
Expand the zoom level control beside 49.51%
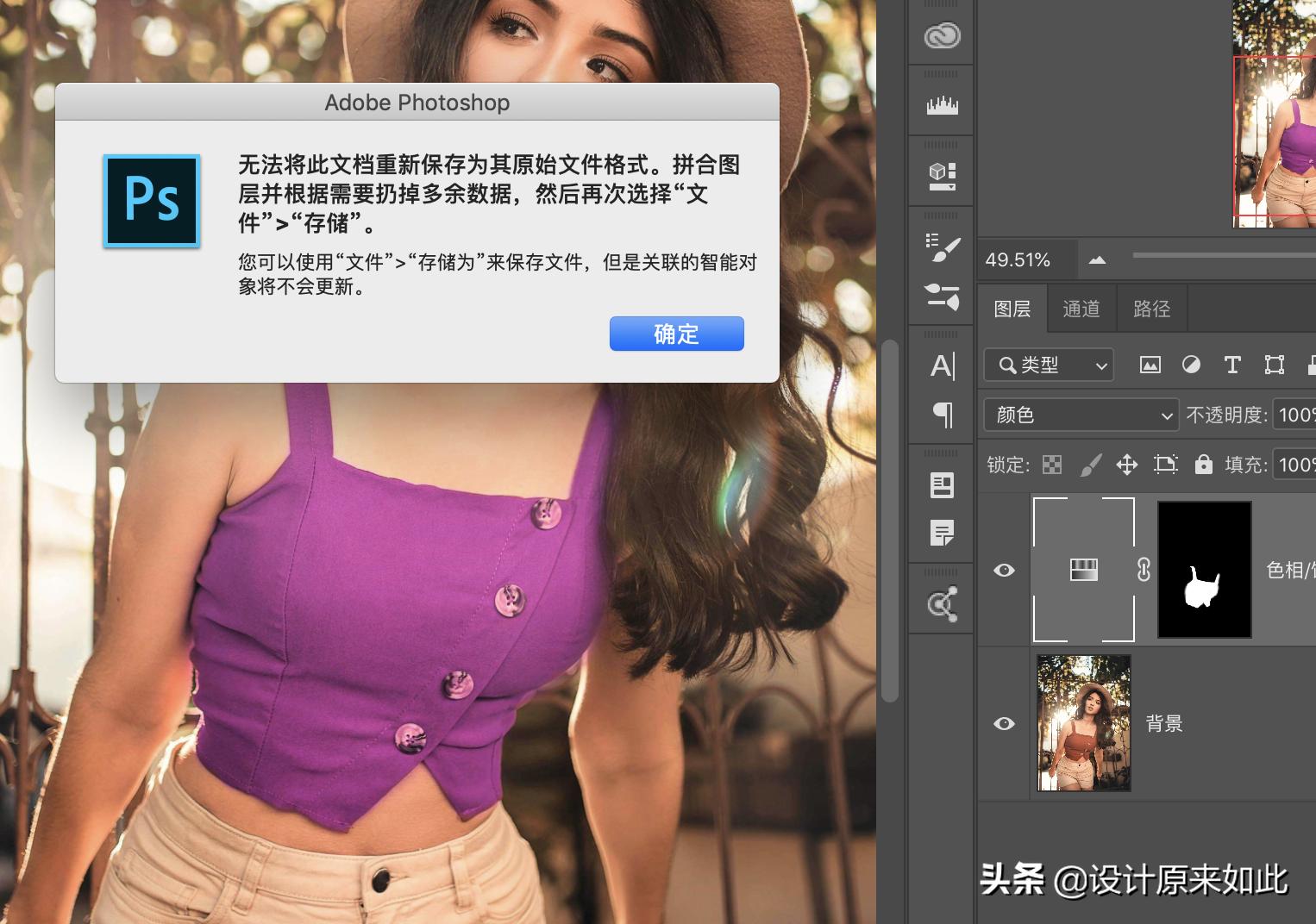tap(1096, 259)
